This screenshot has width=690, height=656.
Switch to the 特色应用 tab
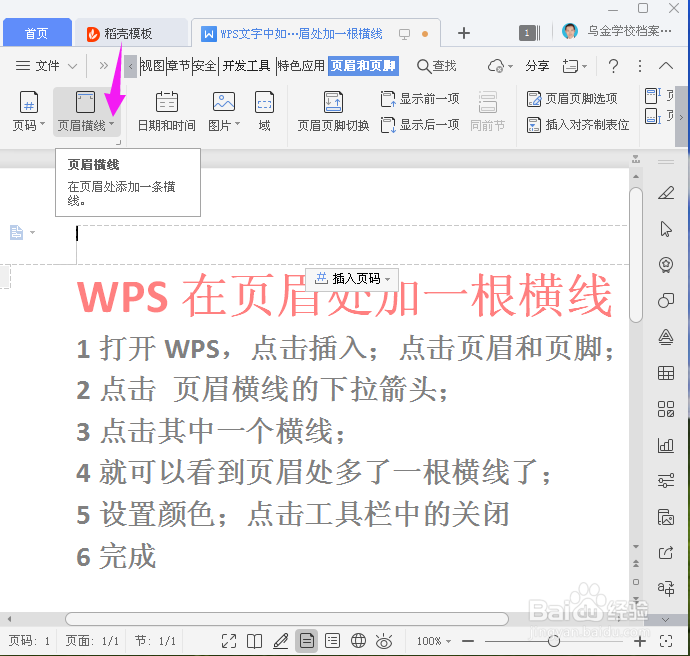point(301,66)
